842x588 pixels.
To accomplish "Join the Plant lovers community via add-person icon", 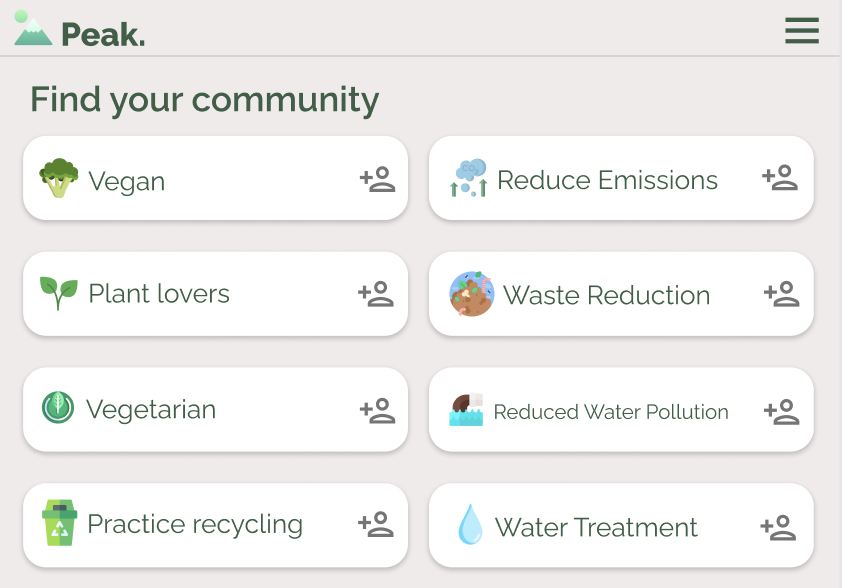I will pos(376,294).
